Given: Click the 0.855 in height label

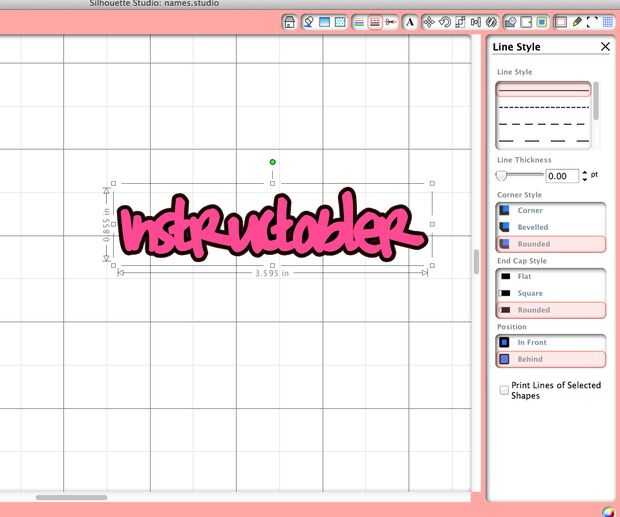Looking at the screenshot, I should pos(106,225).
